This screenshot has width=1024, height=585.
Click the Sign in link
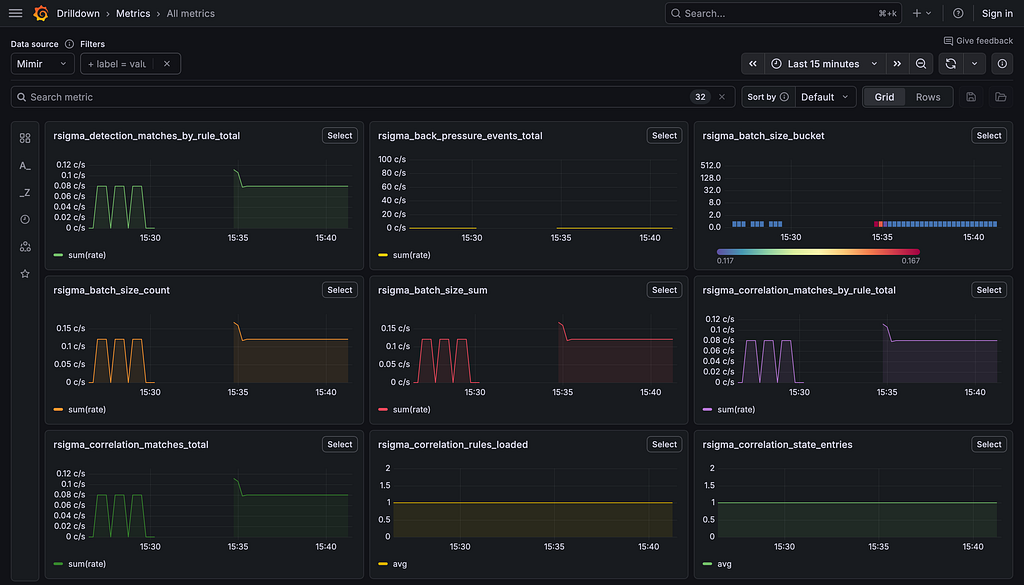coord(997,13)
